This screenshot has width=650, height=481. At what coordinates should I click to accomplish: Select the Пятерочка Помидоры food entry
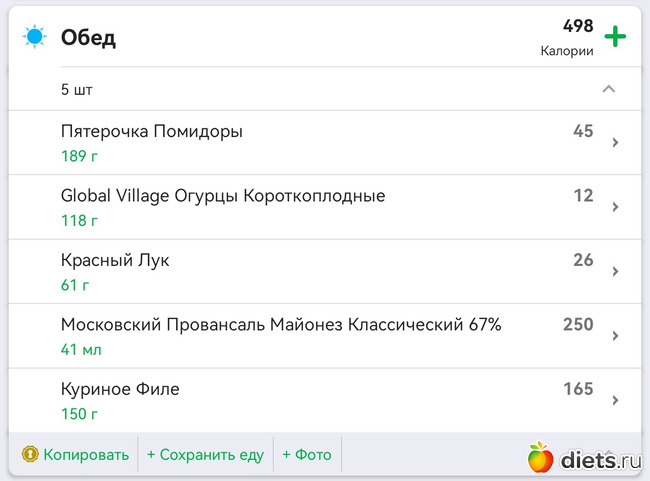(x=152, y=132)
